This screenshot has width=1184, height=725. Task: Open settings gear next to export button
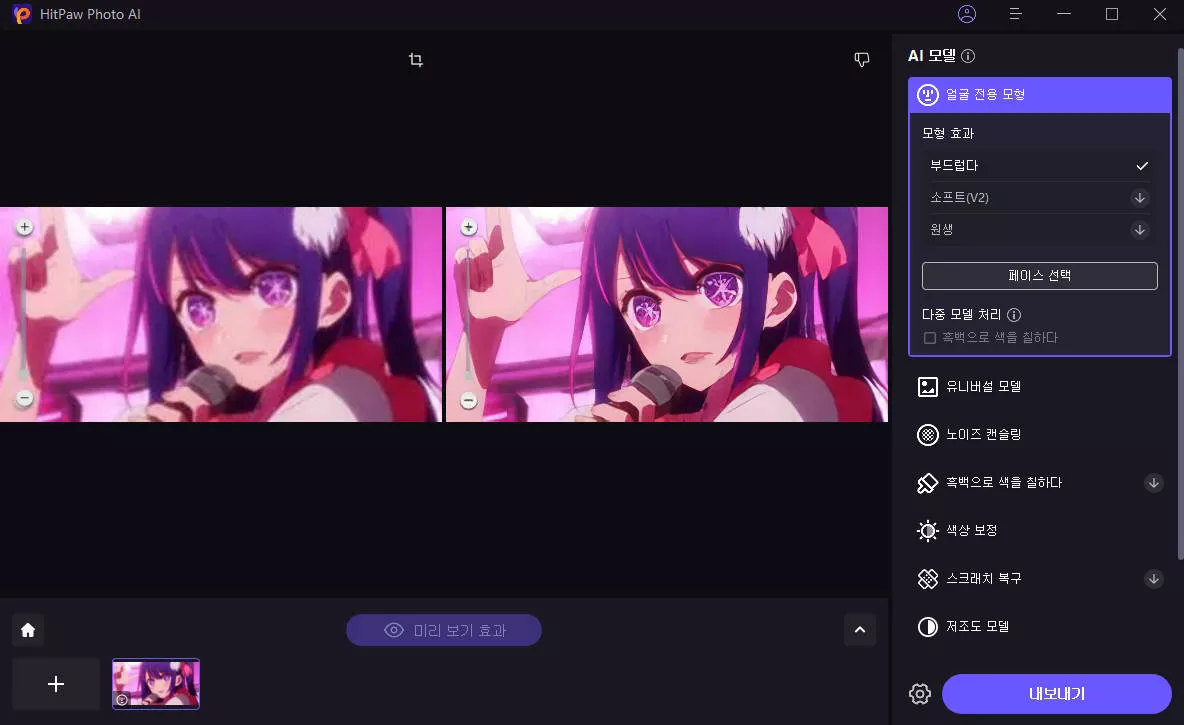click(x=920, y=694)
